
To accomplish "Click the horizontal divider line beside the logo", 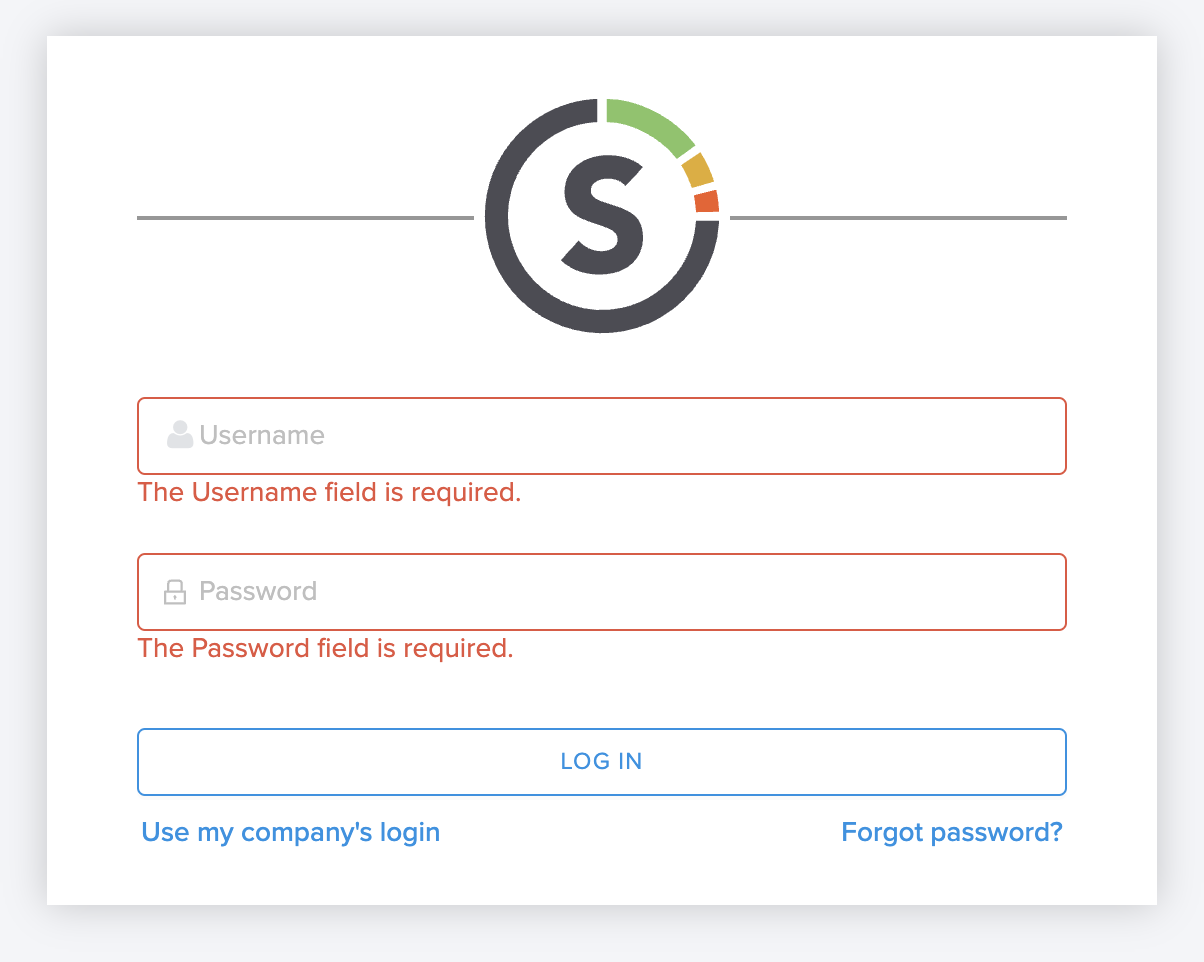I will [x=300, y=215].
